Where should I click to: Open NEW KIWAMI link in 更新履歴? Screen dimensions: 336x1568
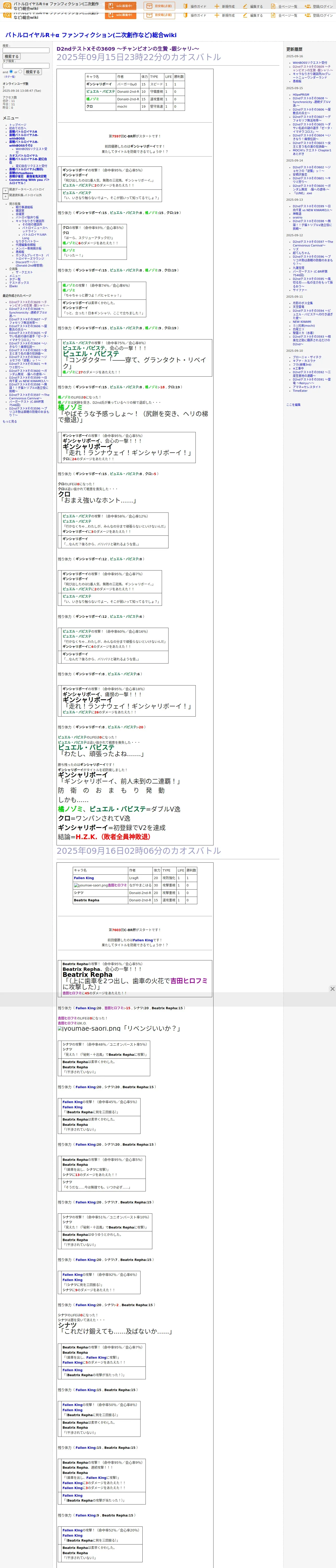pos(302,322)
